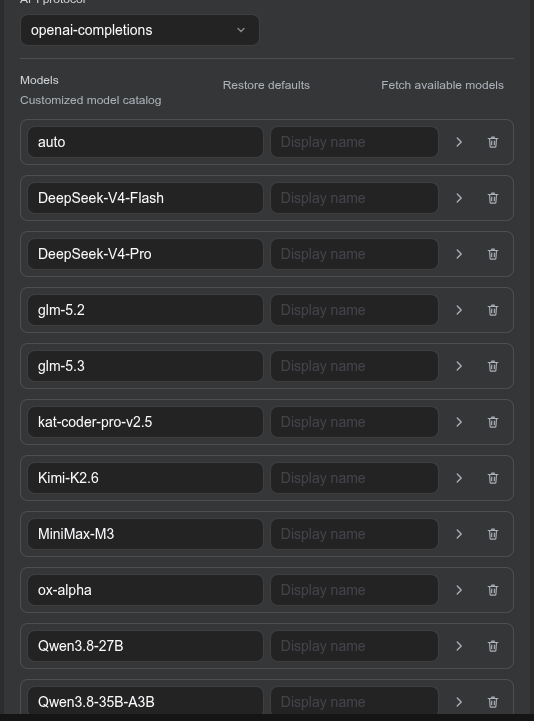
Task: Expand the Qwen3.8-27B row chevron
Action: click(x=459, y=646)
